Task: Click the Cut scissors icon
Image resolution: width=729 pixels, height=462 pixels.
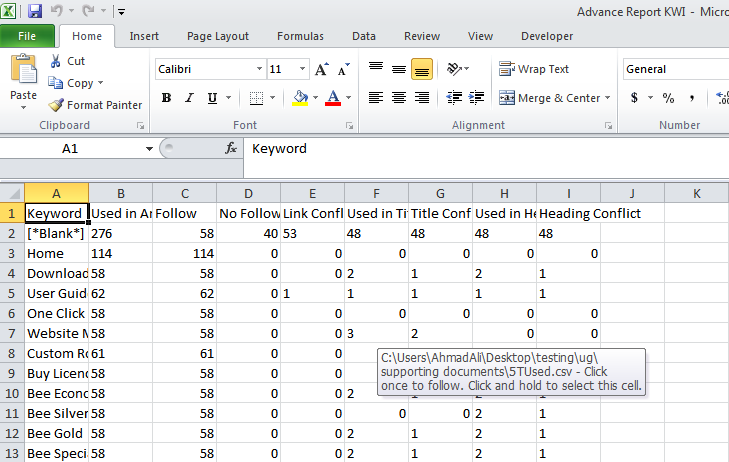Action: point(56,61)
